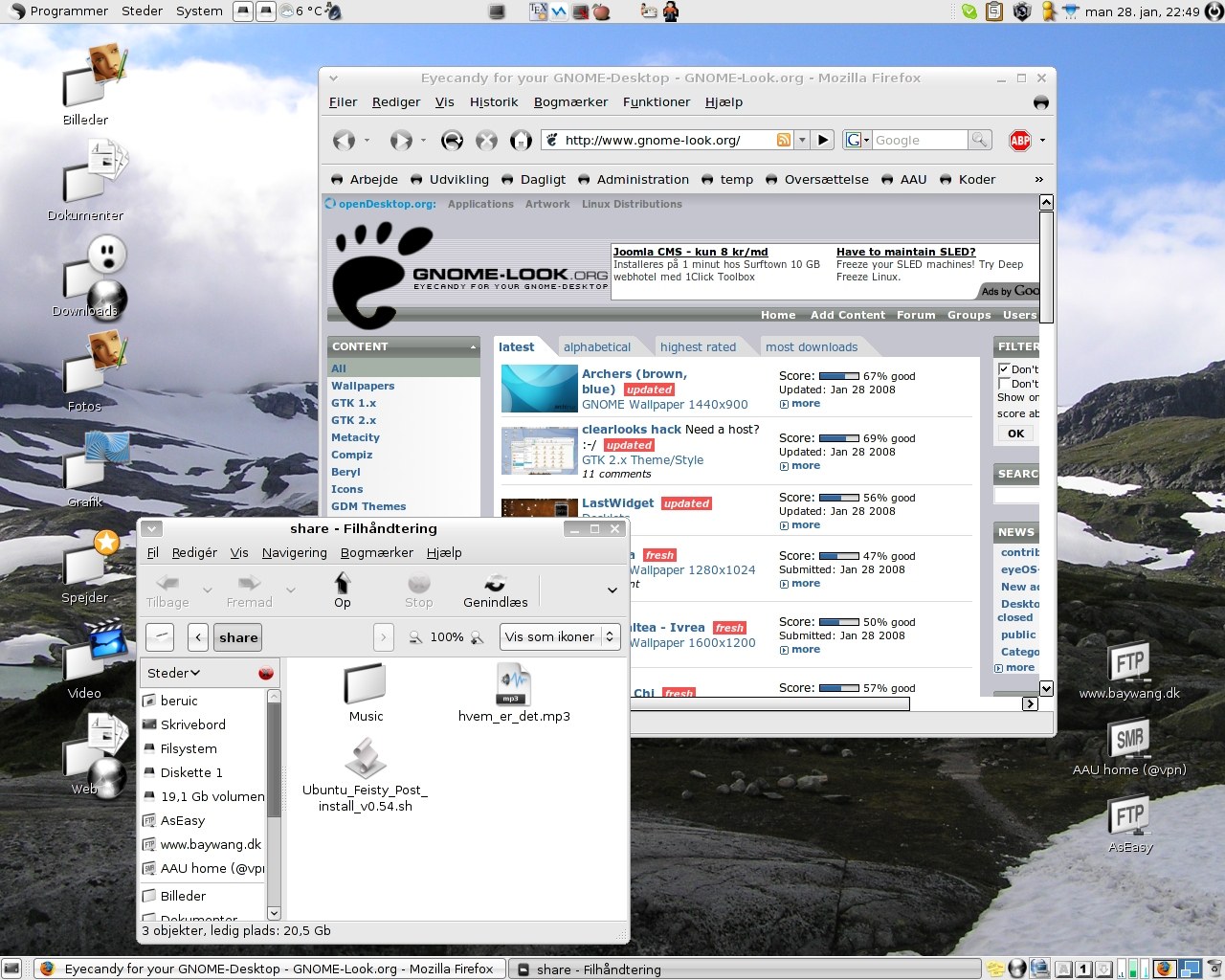Toggle the text location edit button
The width and height of the screenshot is (1225, 980).
160,636
